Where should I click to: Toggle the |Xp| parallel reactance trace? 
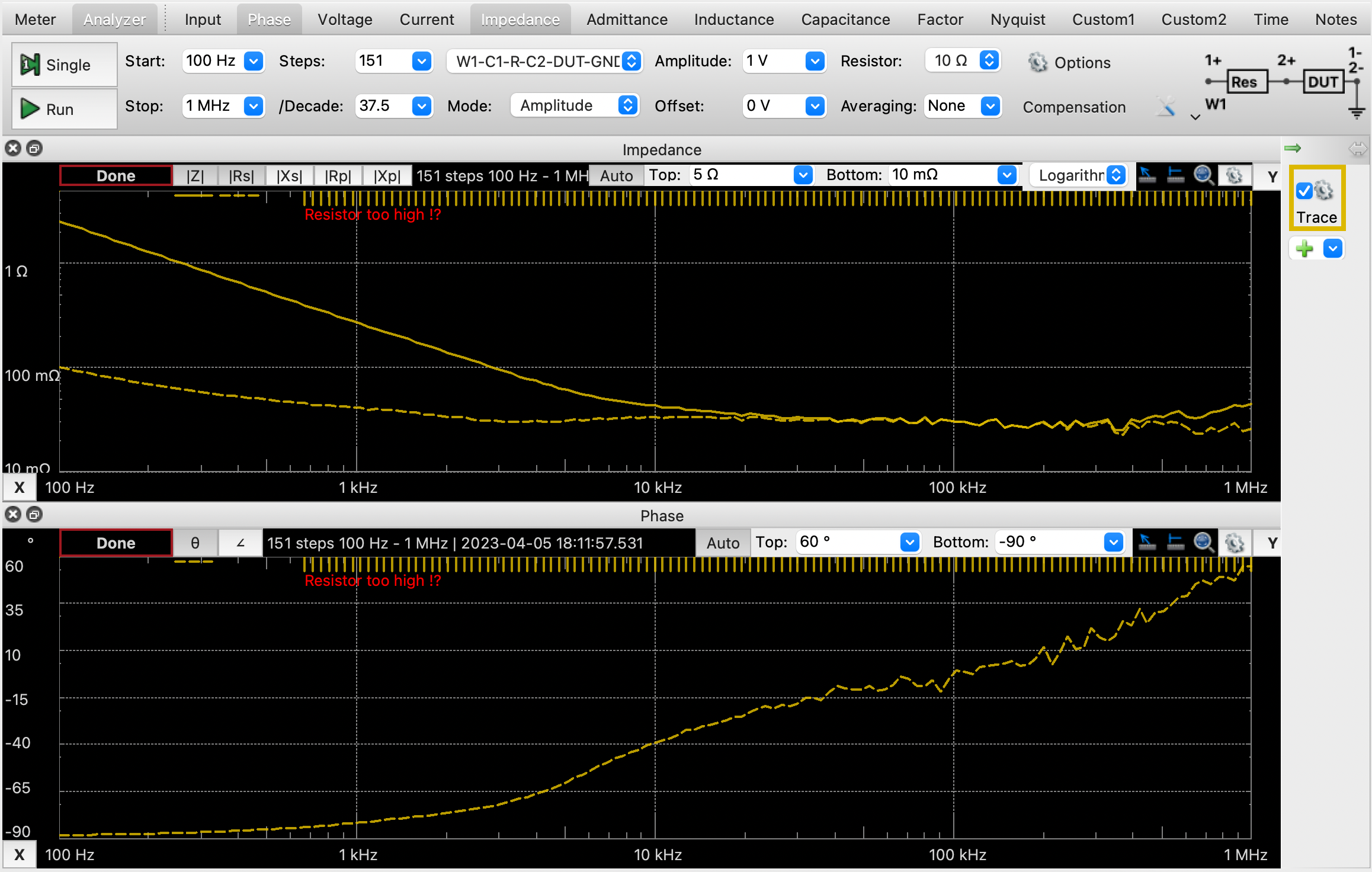point(387,176)
